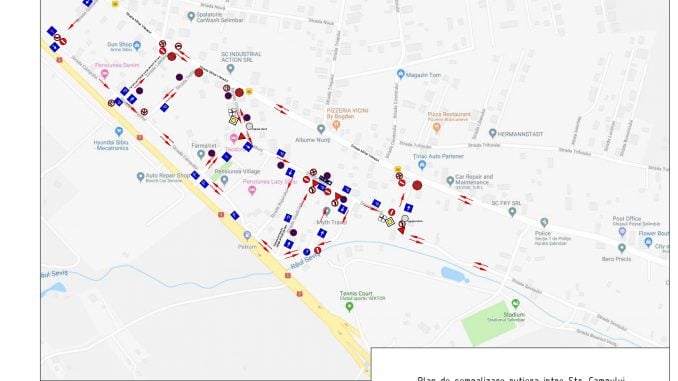Viewport: 678px width, 381px height.
Task: Click the Post Office pin
Action: 622,232
